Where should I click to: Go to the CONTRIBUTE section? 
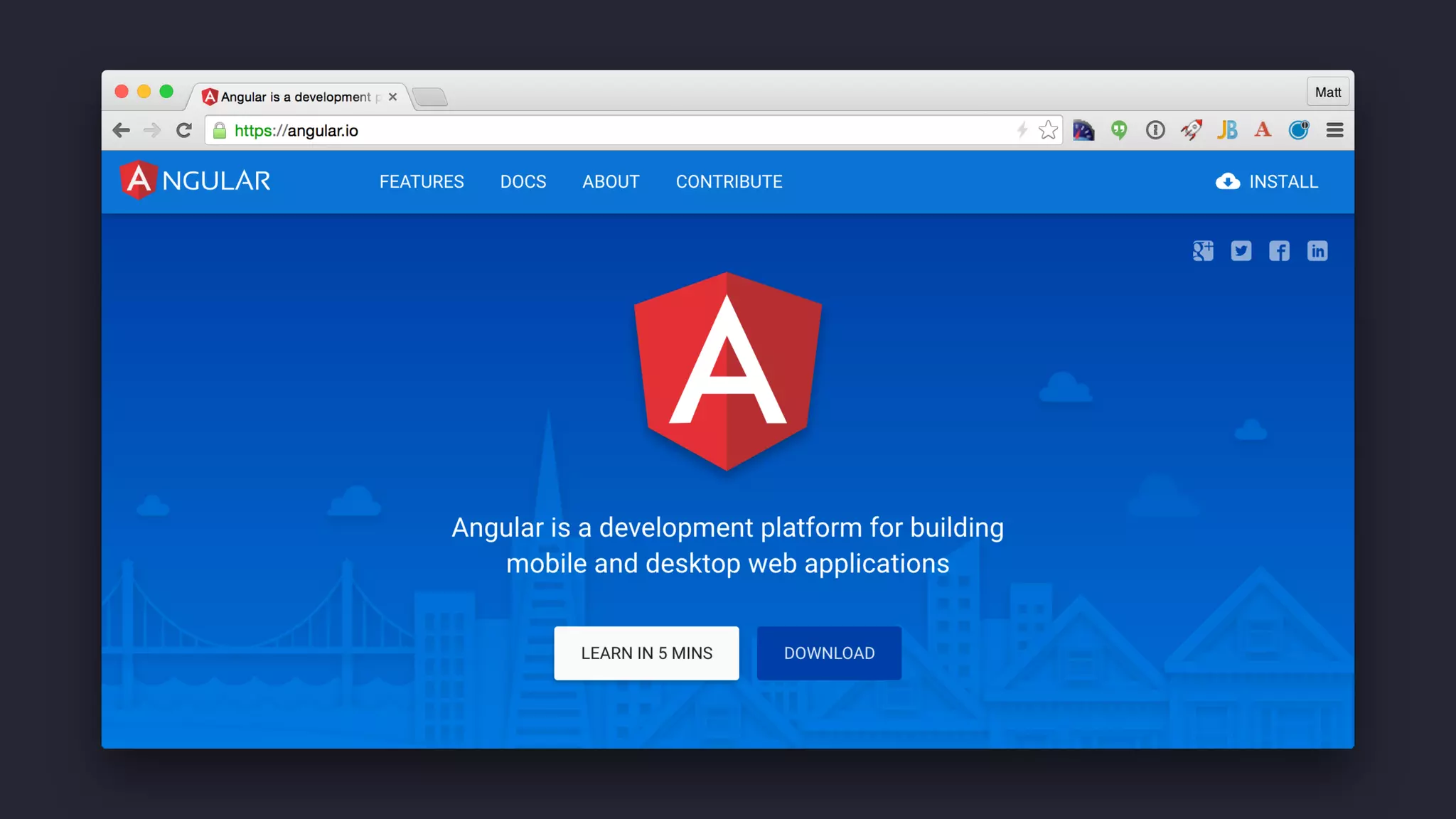(x=729, y=182)
